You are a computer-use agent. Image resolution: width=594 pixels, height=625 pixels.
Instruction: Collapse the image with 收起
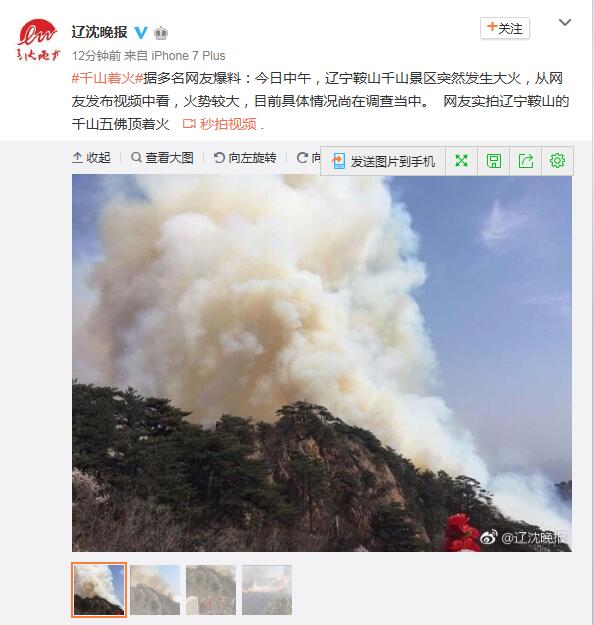coord(91,157)
